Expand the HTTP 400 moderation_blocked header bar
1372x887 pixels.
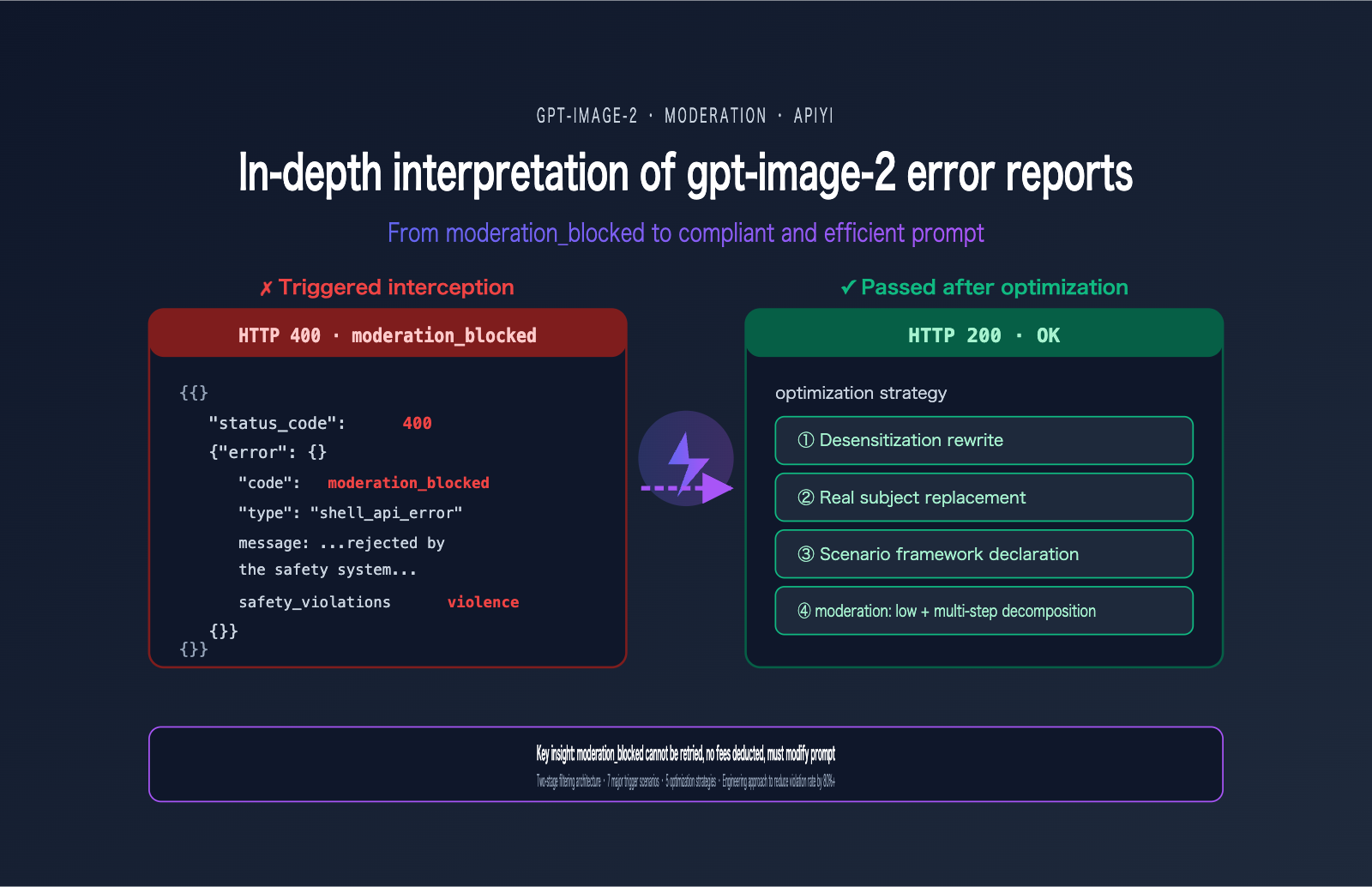click(x=388, y=335)
